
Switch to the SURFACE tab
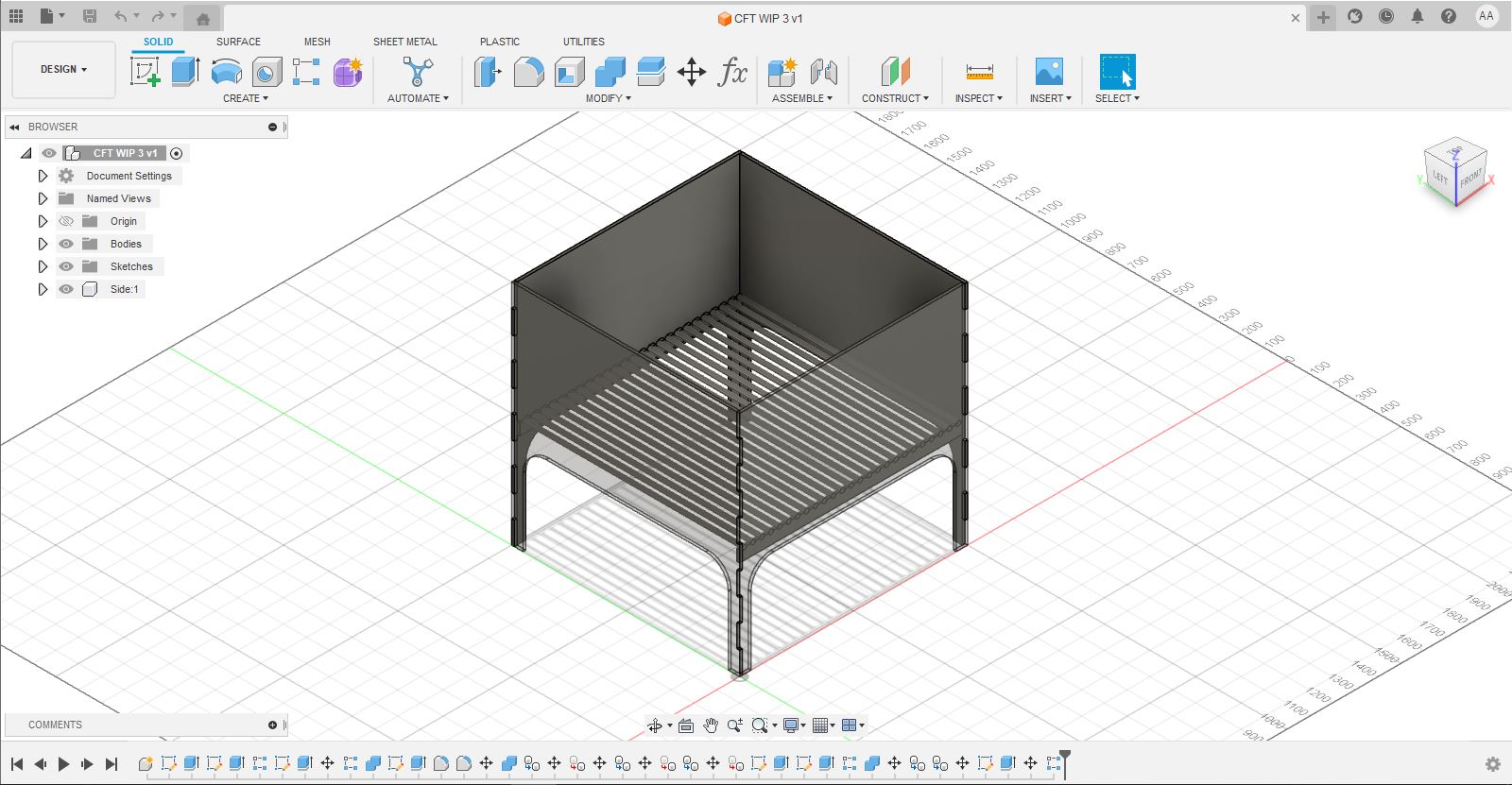238,42
